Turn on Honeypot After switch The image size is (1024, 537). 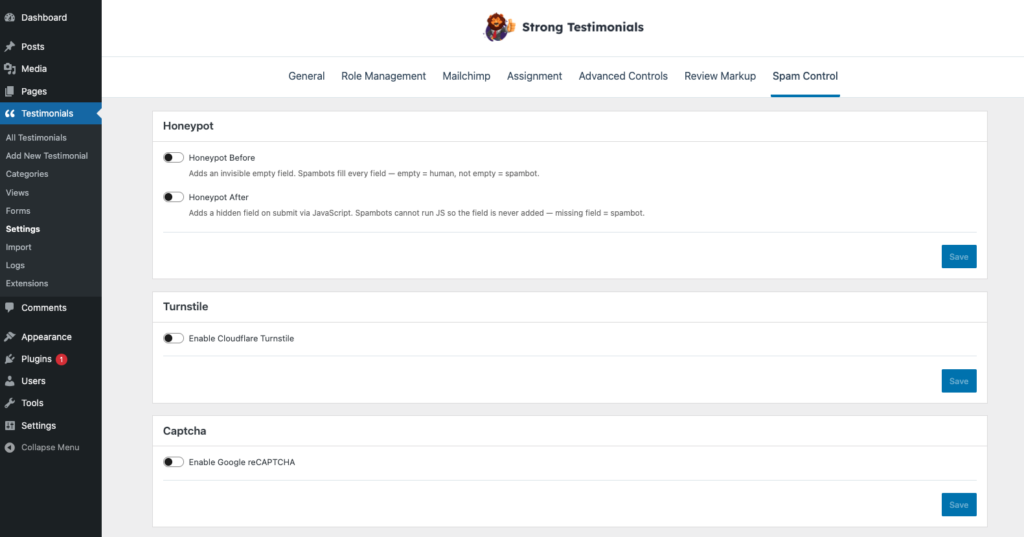[173, 197]
